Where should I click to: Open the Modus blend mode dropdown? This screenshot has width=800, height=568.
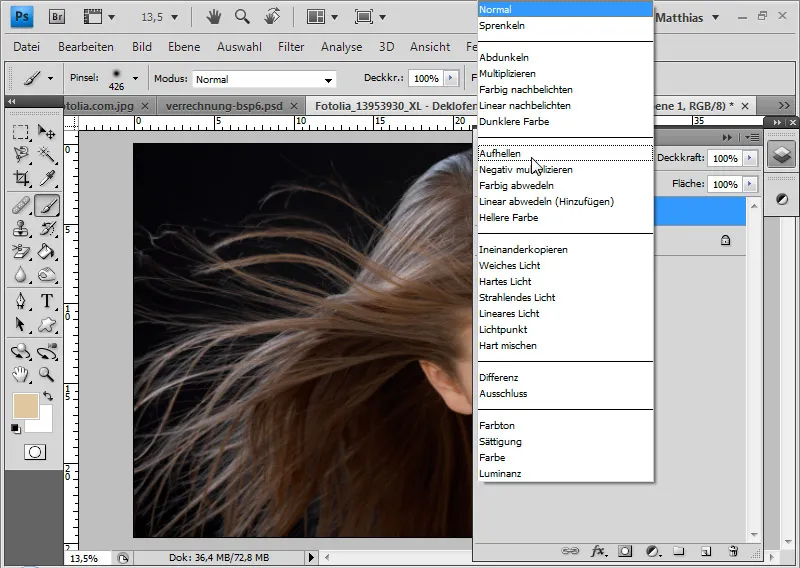pos(264,79)
